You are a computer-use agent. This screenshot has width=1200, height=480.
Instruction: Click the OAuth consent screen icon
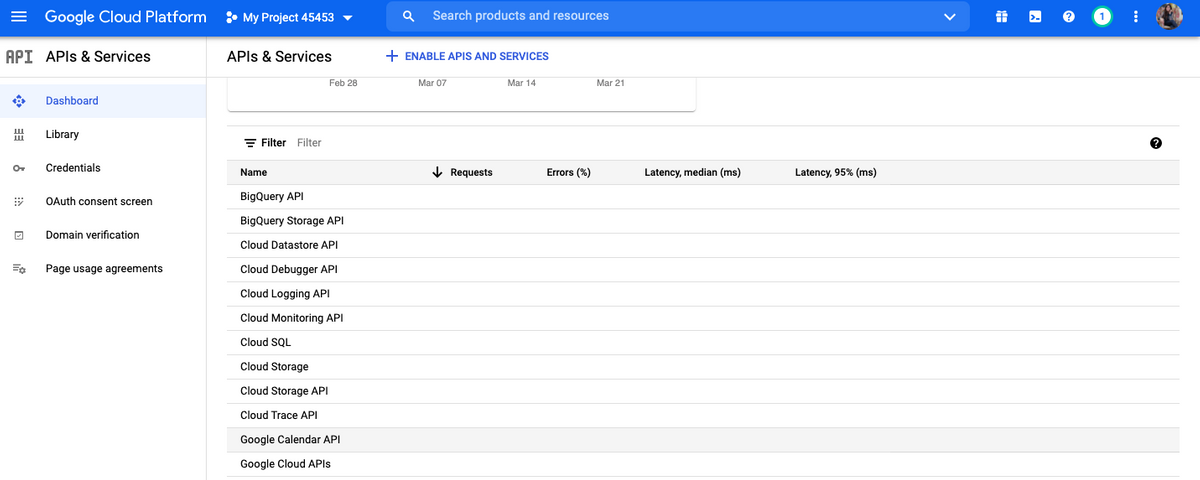pyautogui.click(x=18, y=202)
